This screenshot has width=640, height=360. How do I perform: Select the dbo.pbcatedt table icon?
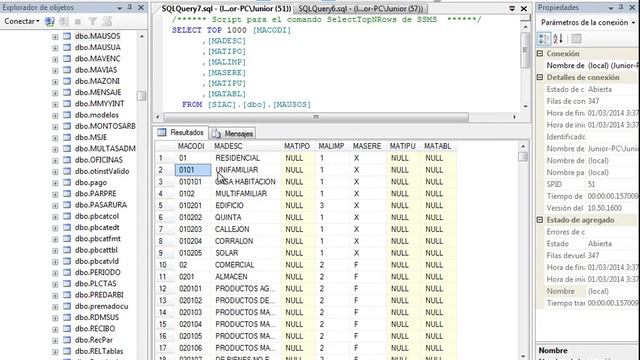click(x=67, y=227)
